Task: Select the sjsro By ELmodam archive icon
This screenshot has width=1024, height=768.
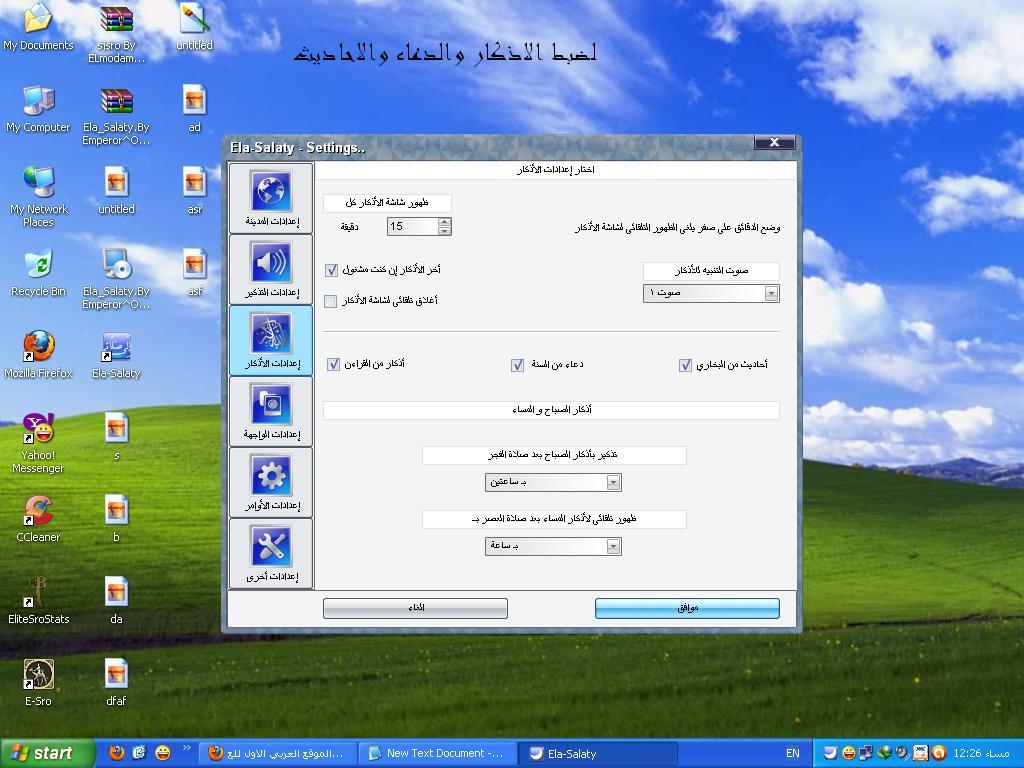Action: (116, 34)
